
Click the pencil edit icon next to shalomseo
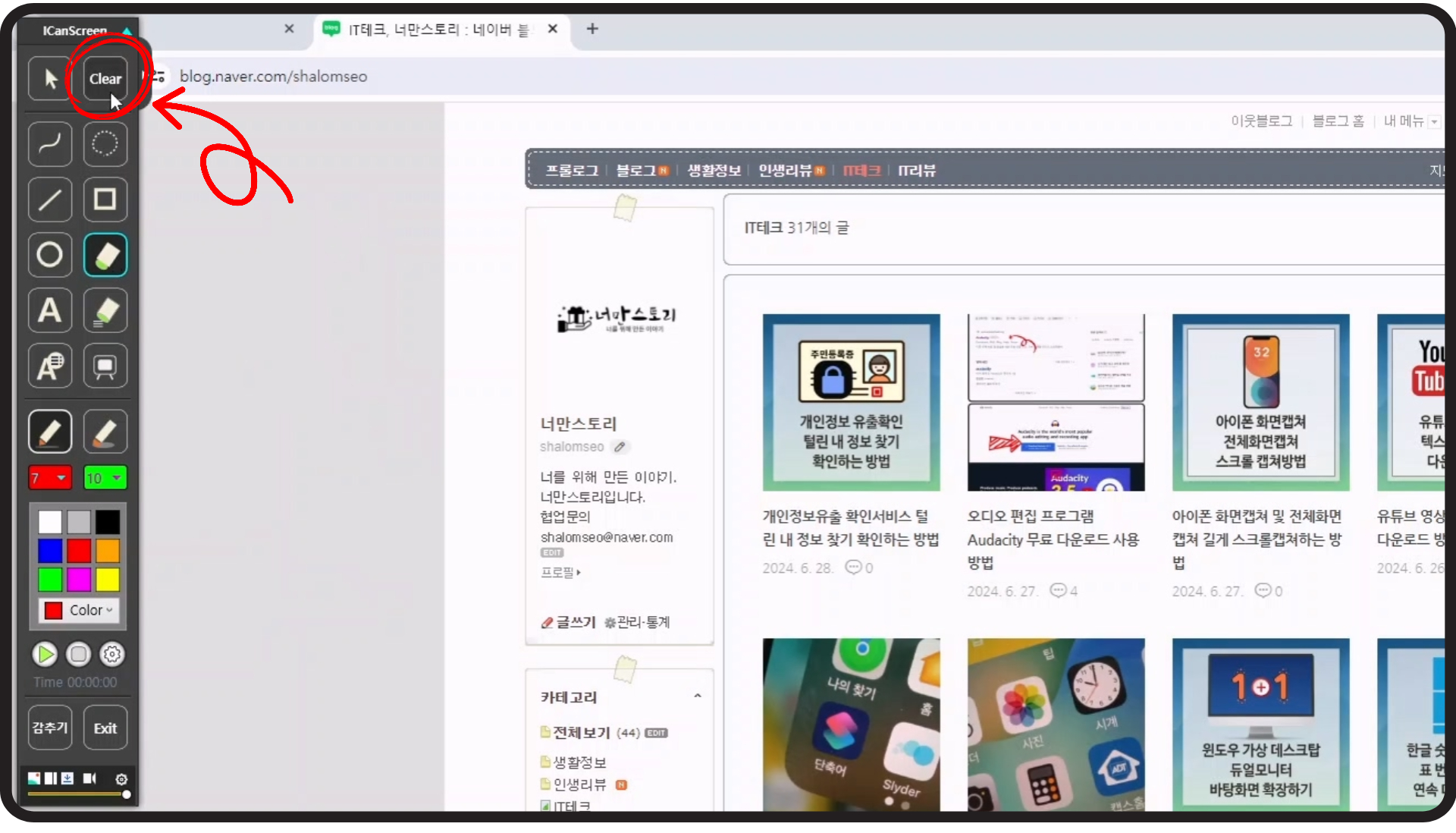click(x=620, y=447)
